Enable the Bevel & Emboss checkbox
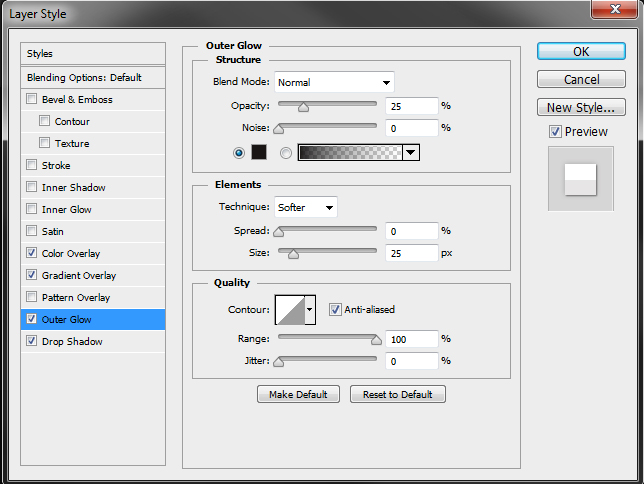The image size is (644, 484). click(x=32, y=99)
